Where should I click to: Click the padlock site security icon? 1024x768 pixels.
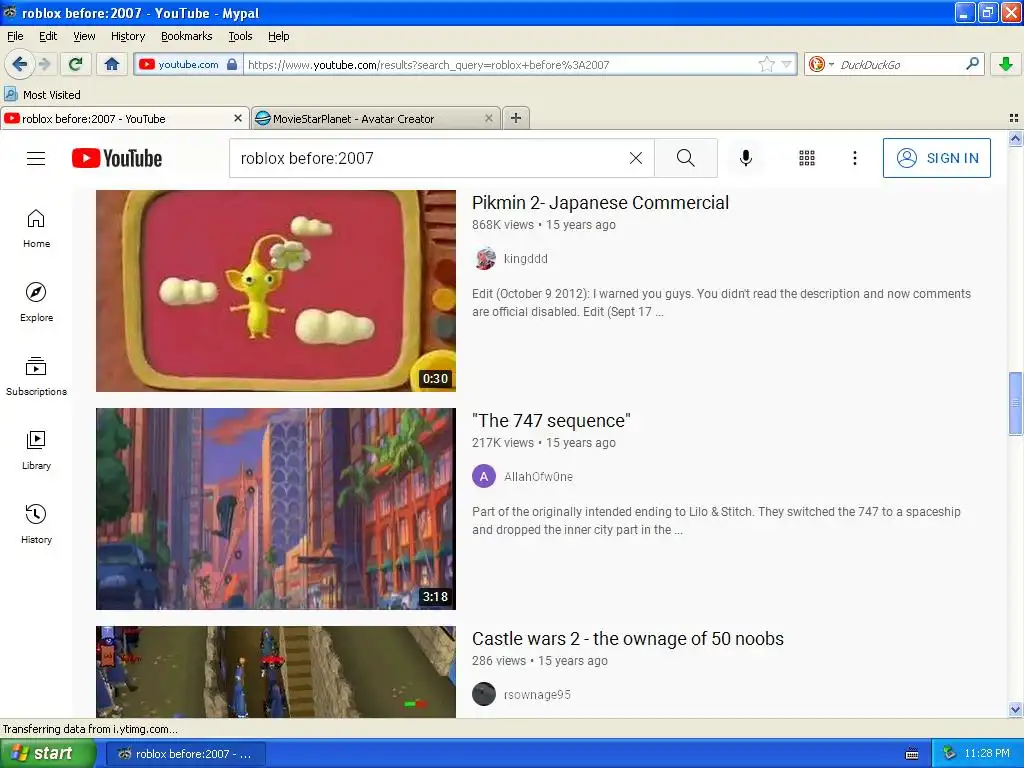[232, 64]
